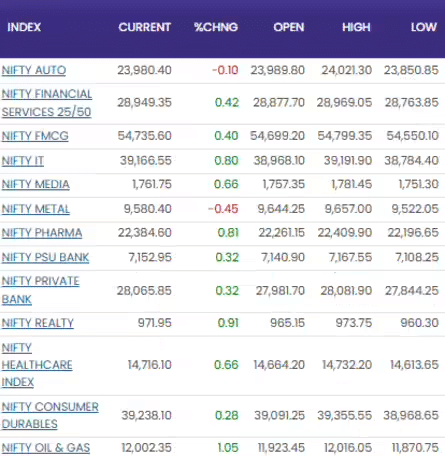Open the NIFTY IT index

[x=23, y=161]
